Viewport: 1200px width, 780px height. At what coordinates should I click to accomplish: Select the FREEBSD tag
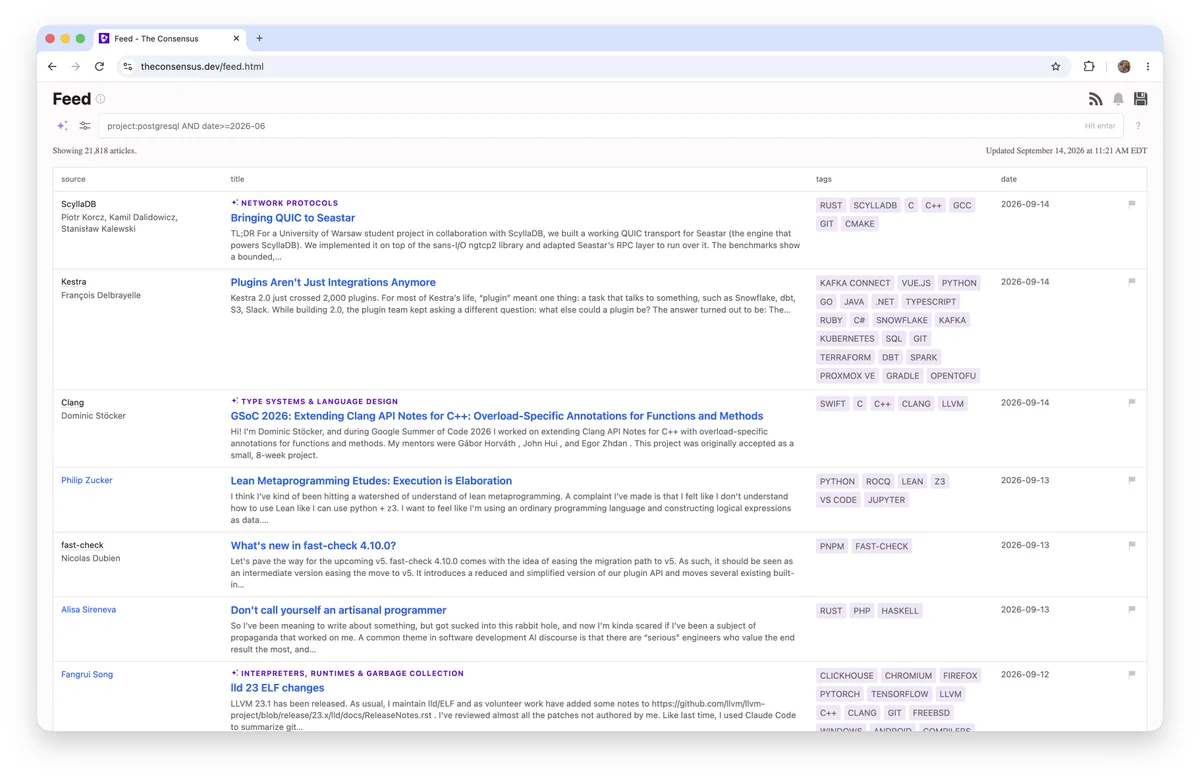[931, 713]
